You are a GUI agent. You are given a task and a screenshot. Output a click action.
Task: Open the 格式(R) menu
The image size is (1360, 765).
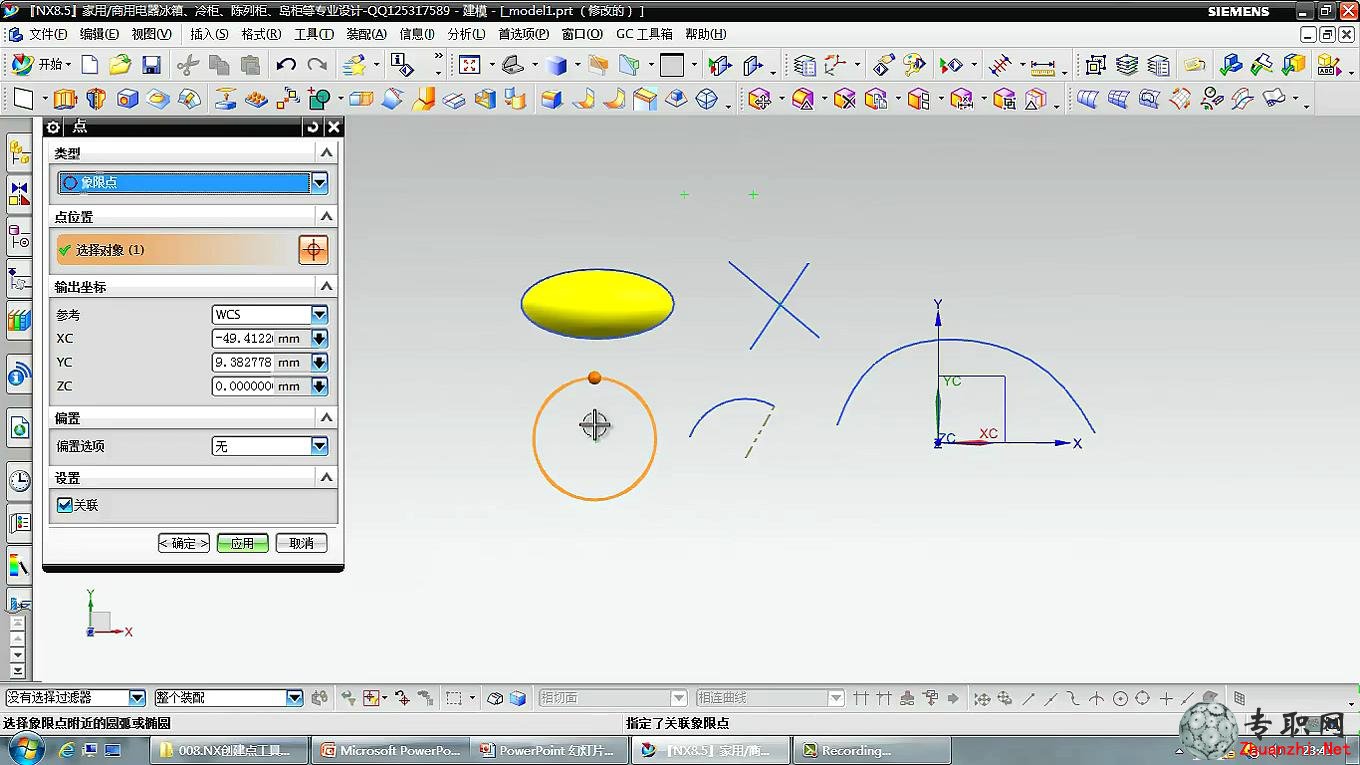[x=261, y=34]
